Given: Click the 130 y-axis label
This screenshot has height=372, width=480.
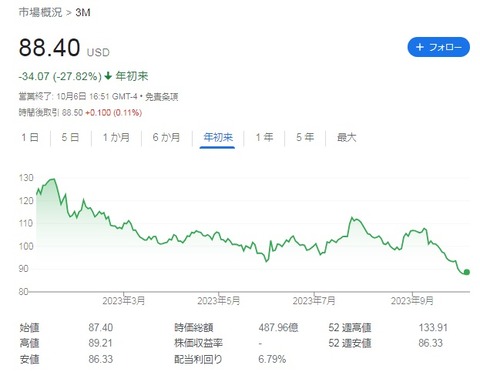Looking at the screenshot, I should pyautogui.click(x=26, y=178).
